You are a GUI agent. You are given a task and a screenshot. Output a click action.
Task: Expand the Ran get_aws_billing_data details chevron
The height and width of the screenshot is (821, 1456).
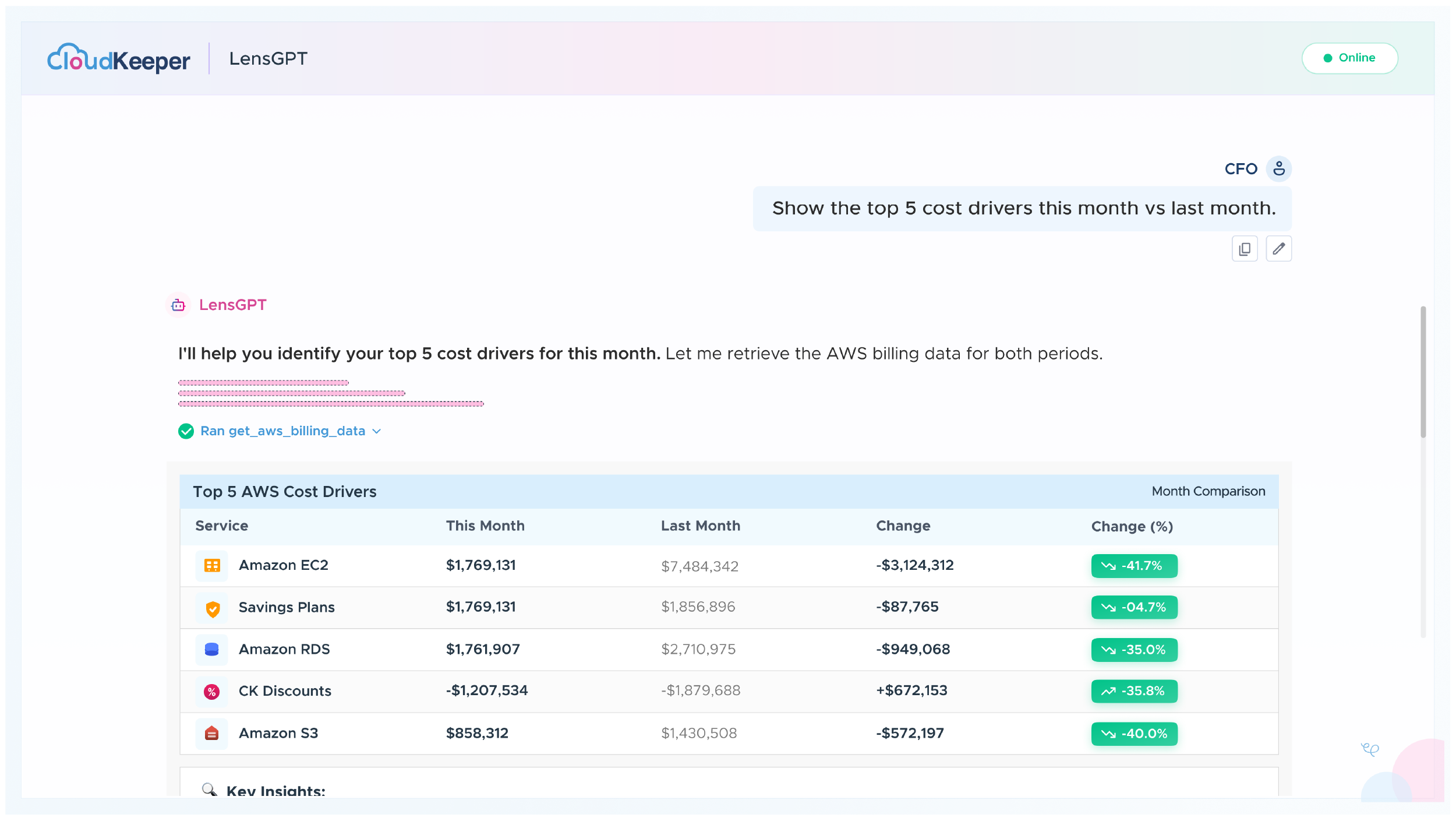pyautogui.click(x=377, y=431)
